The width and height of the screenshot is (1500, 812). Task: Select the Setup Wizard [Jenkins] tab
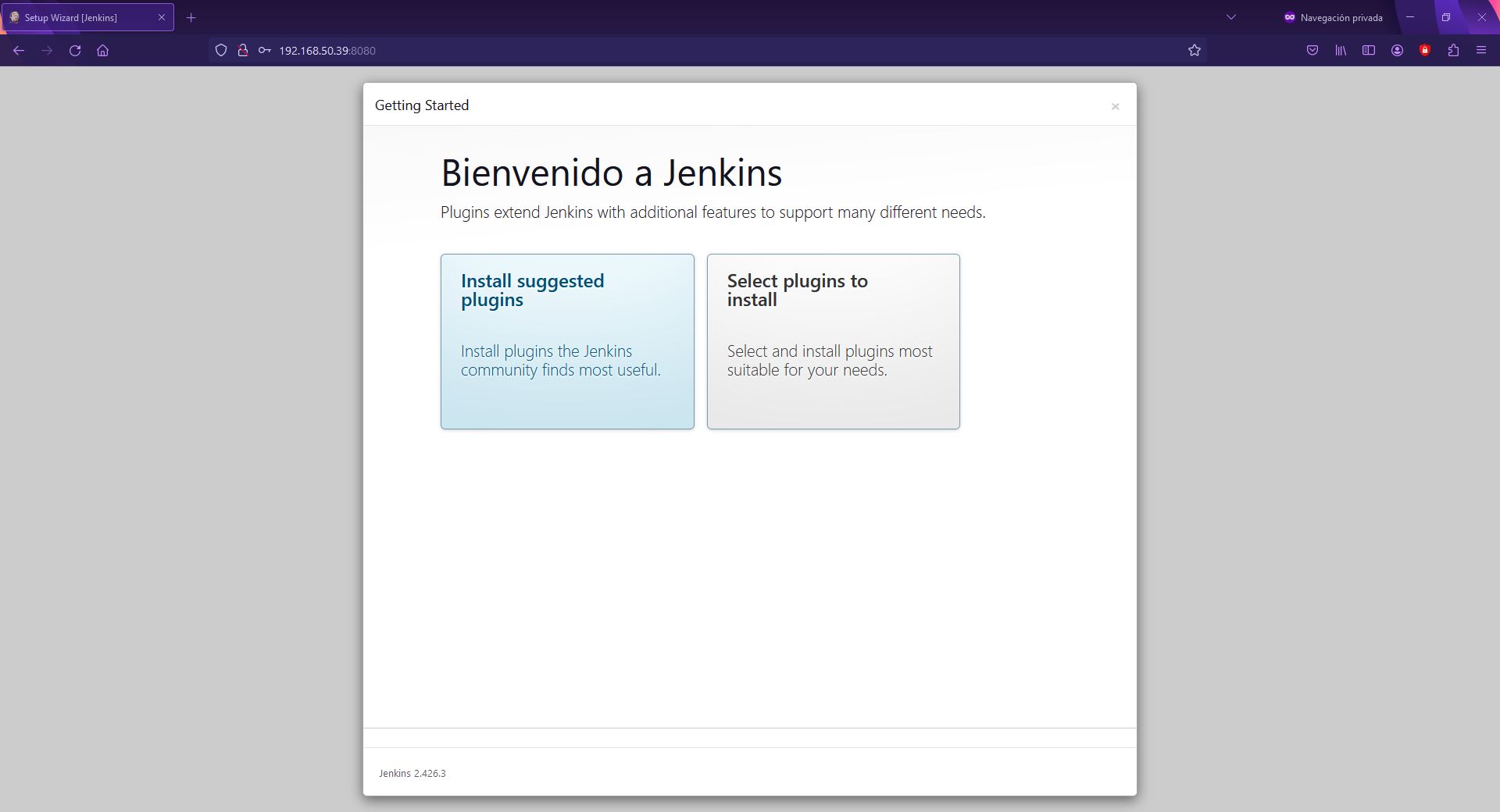[87, 17]
